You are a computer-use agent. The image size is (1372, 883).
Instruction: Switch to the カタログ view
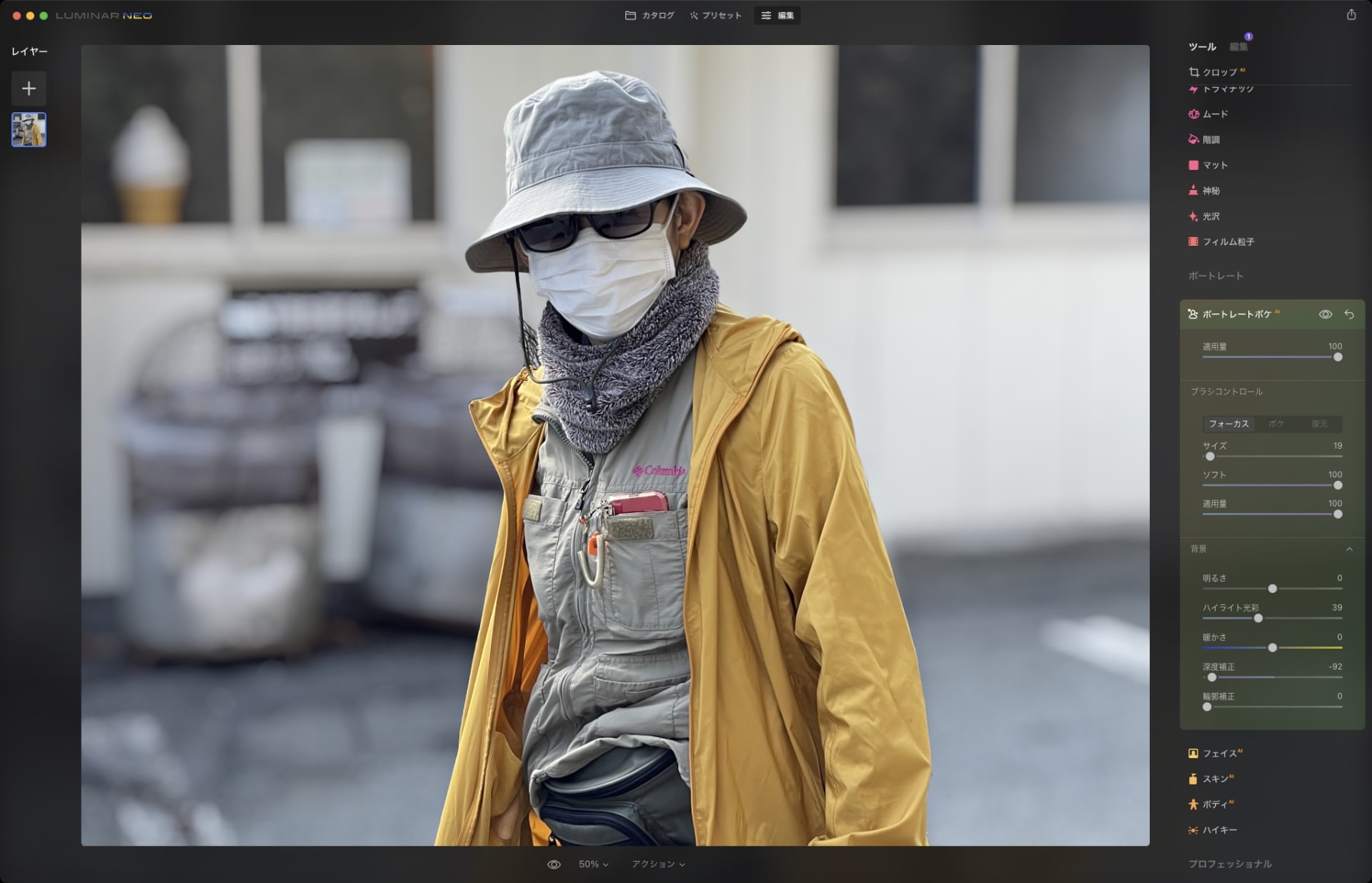[649, 15]
